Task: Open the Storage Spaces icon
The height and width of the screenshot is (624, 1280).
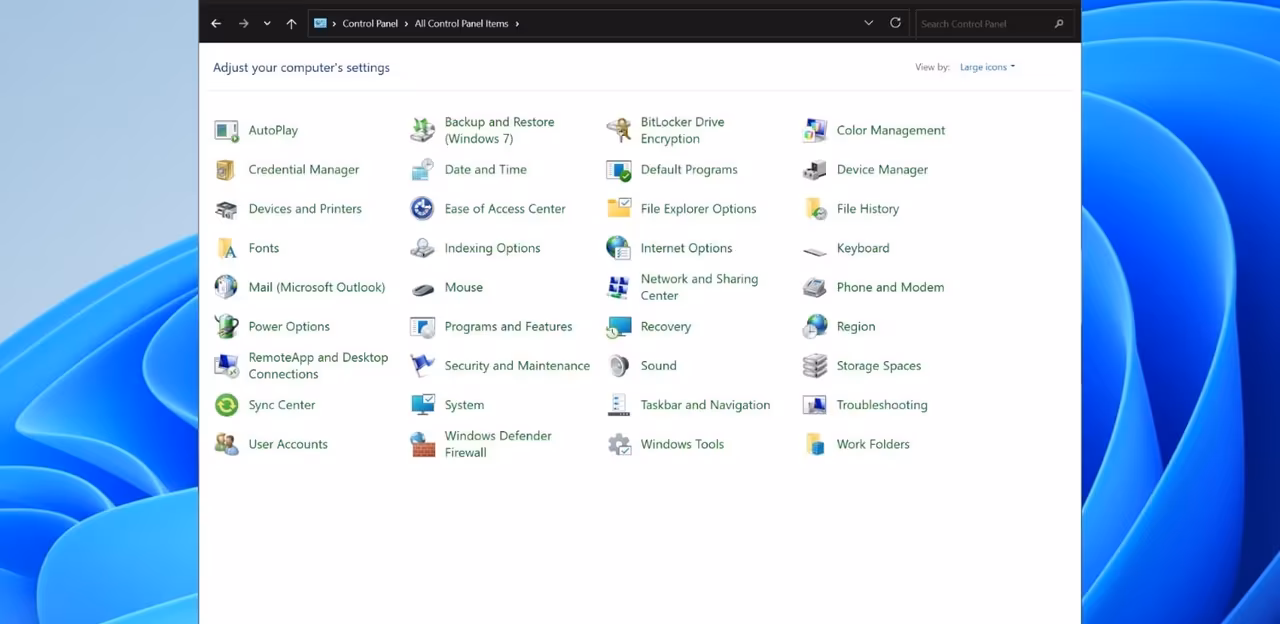Action: tap(815, 366)
